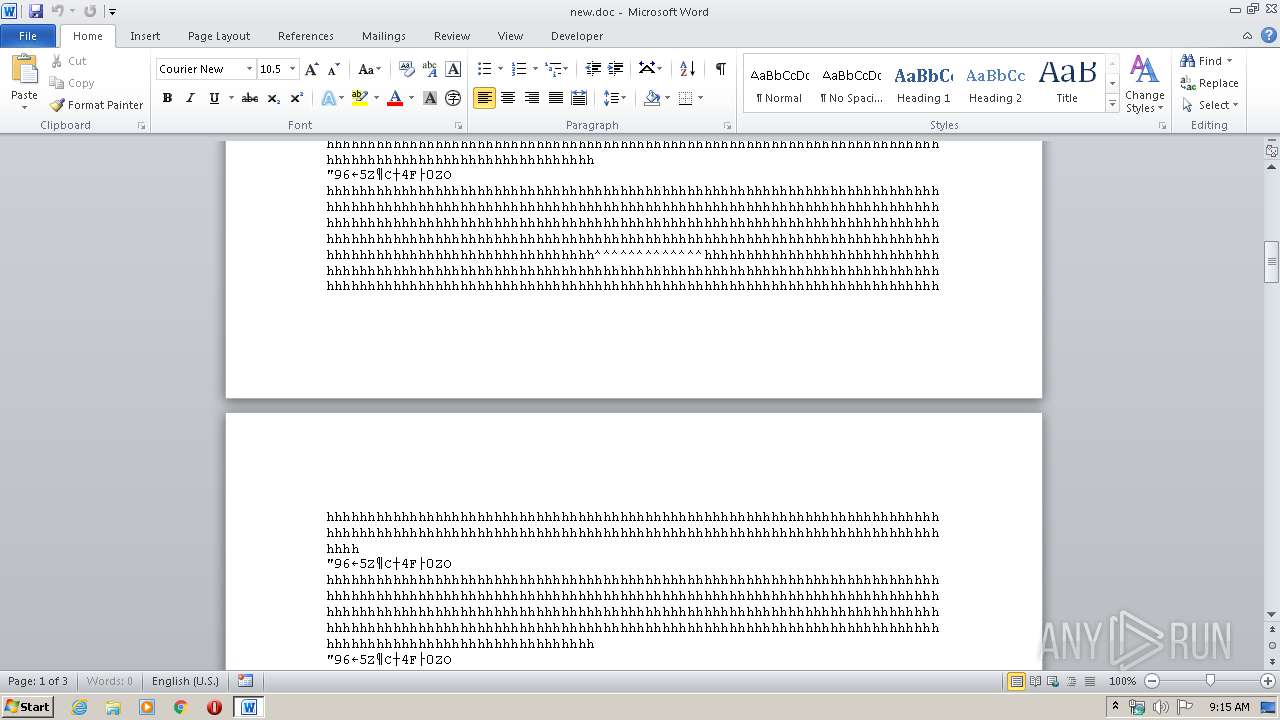Apply the Title style

coord(1067,81)
